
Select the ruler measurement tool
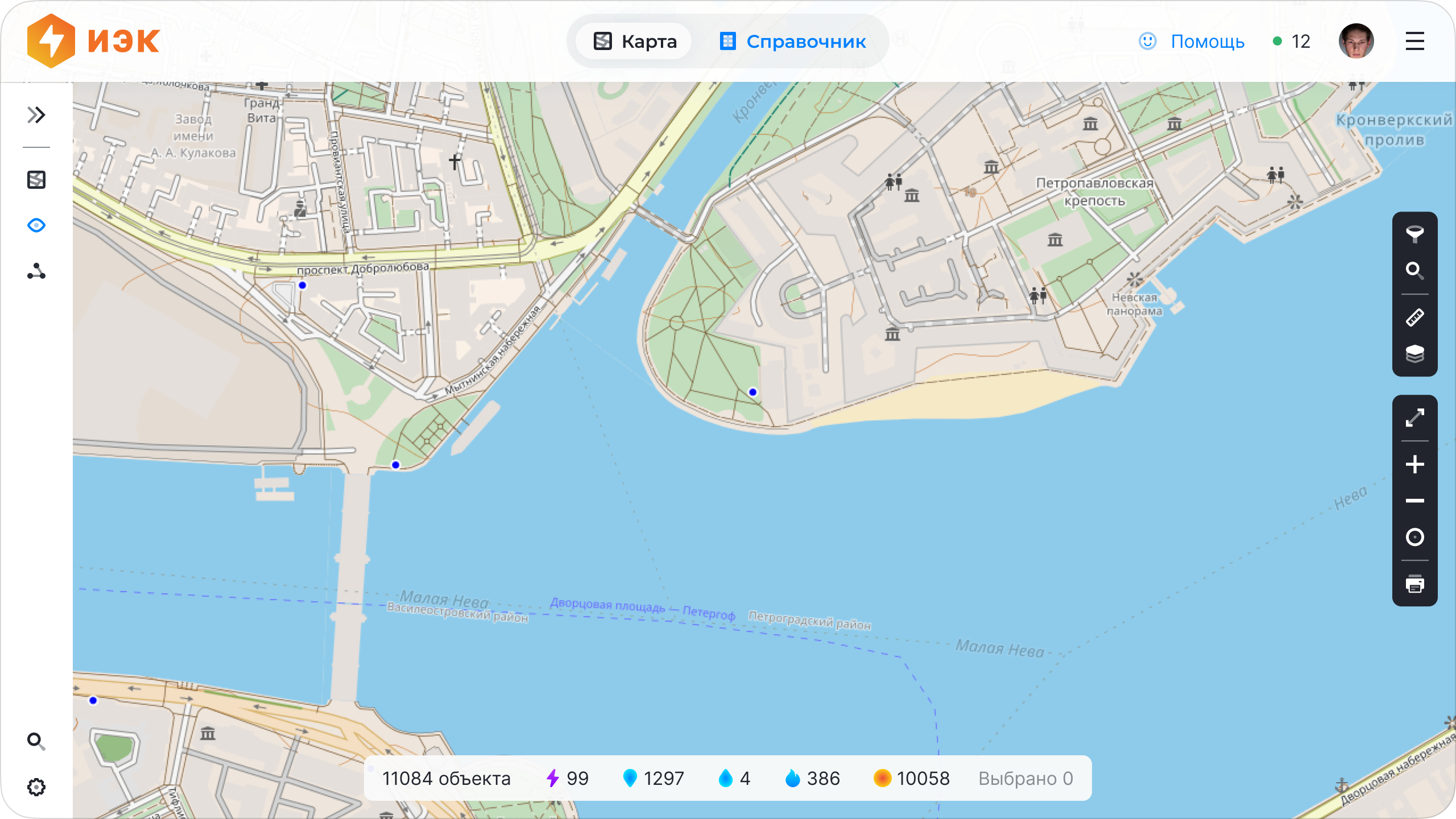click(x=1414, y=317)
